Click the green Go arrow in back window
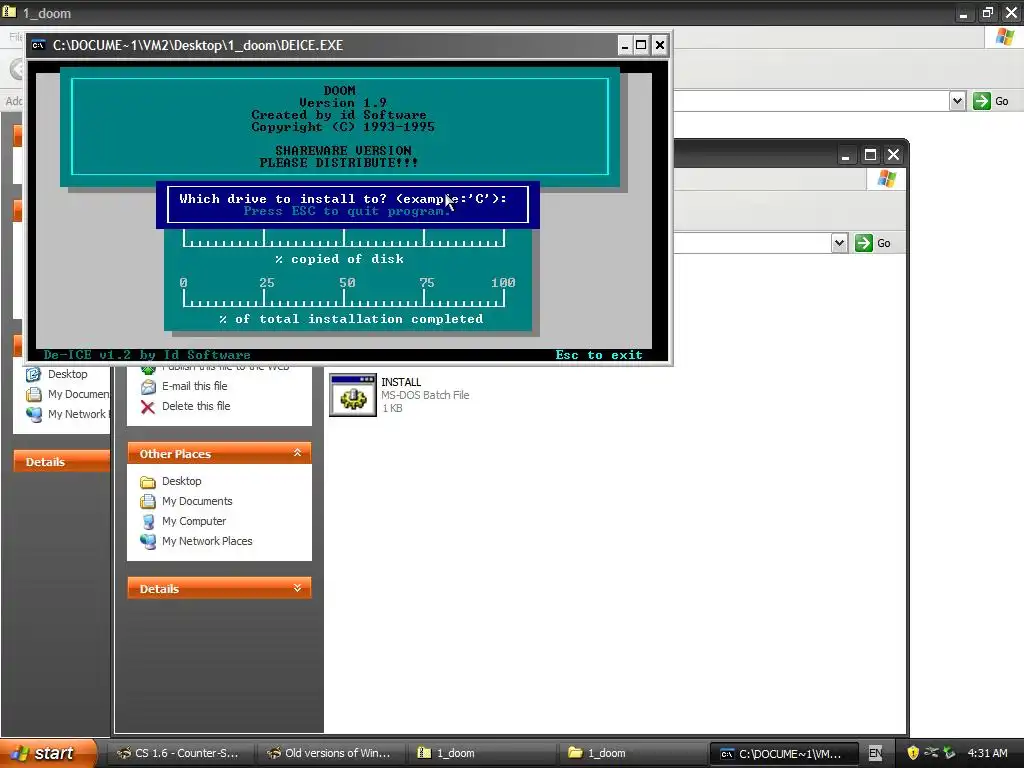This screenshot has width=1024, height=768. pos(982,101)
